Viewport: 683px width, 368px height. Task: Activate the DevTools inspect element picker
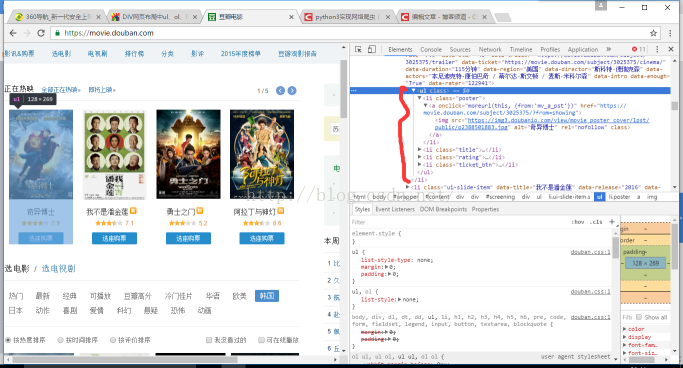(x=358, y=49)
